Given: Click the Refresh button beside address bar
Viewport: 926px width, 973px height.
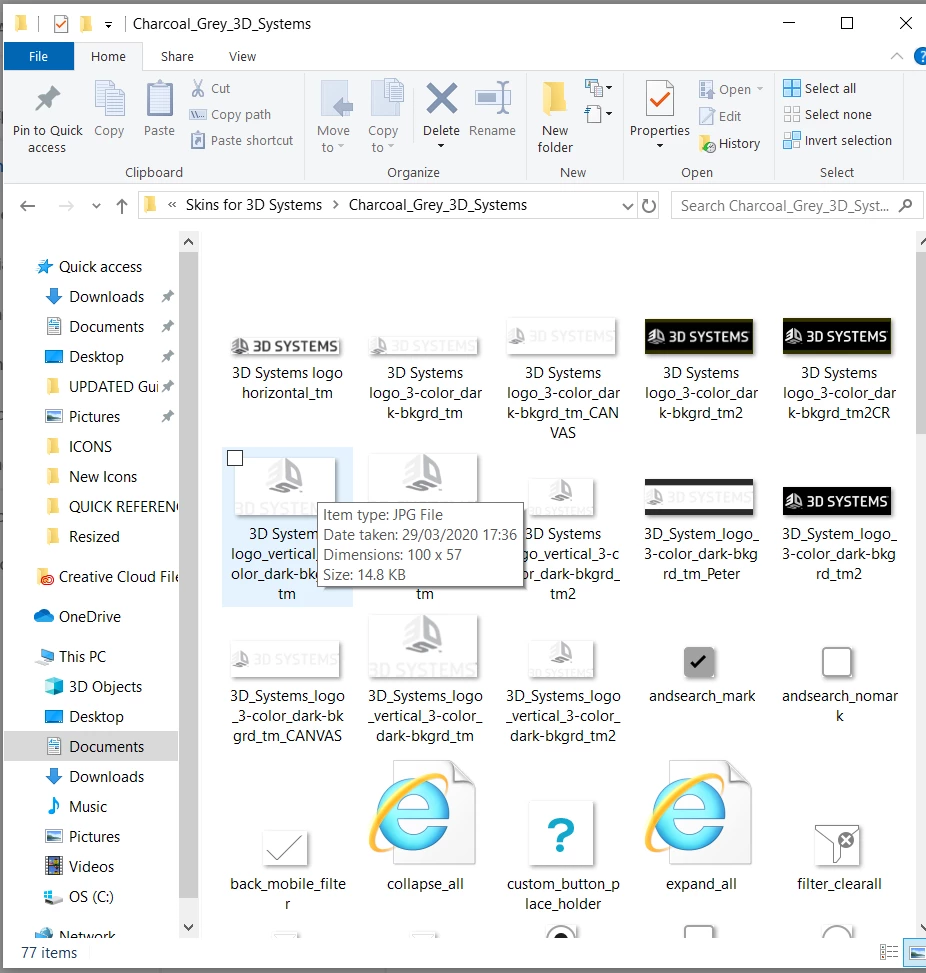Looking at the screenshot, I should [x=649, y=205].
